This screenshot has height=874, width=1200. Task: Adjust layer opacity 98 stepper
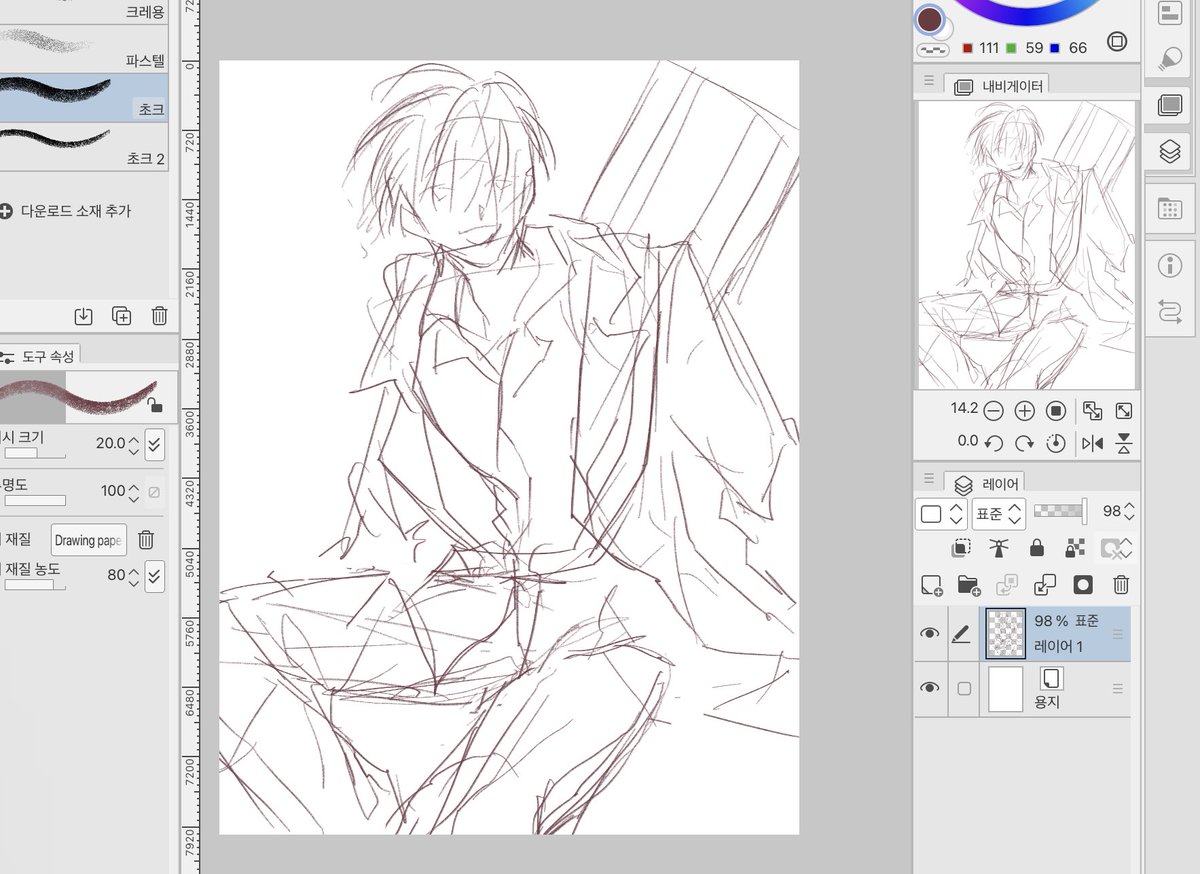[x=1129, y=512]
